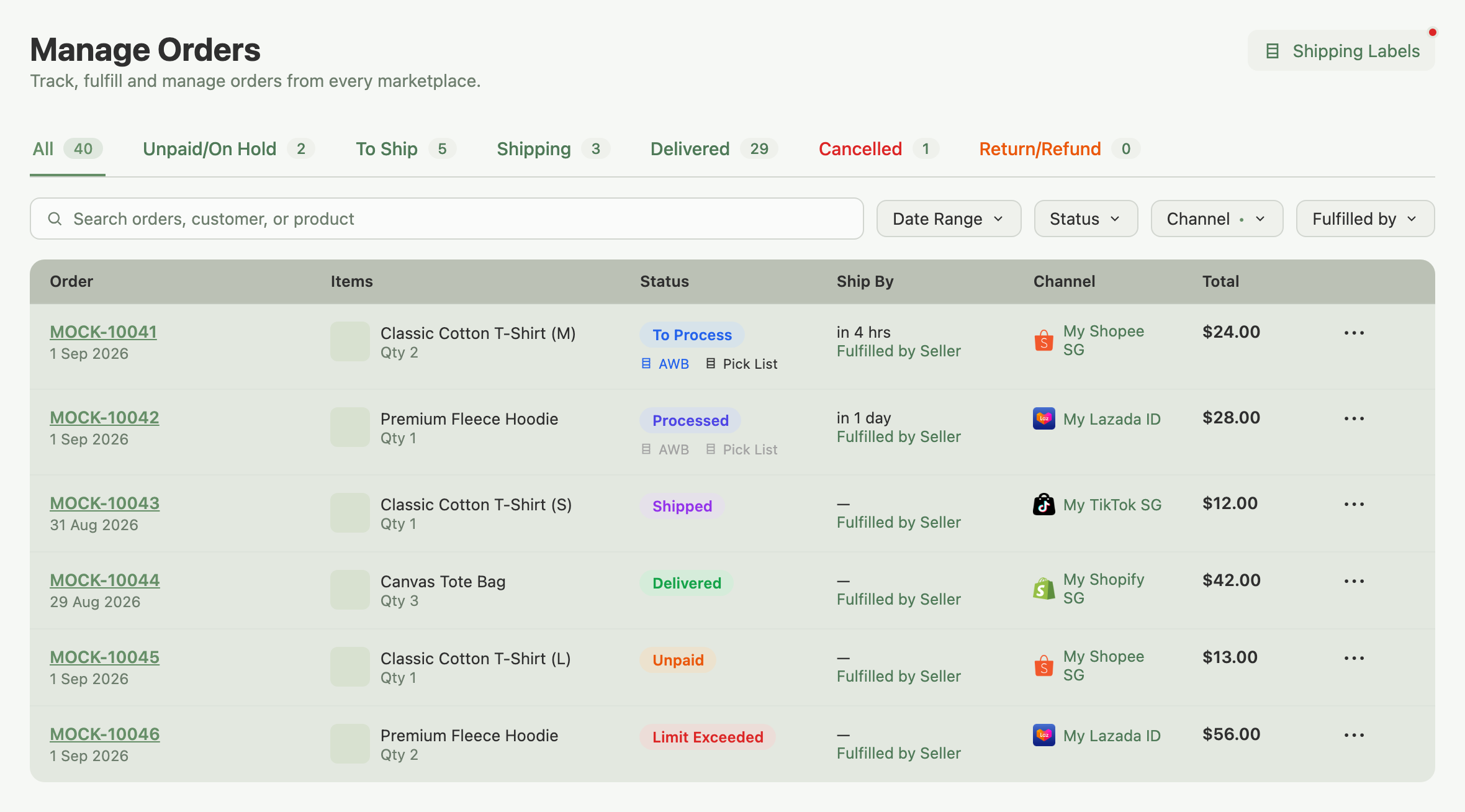1465x812 pixels.
Task: Click Lazada icon on MOCK-10042 row
Action: tap(1044, 418)
